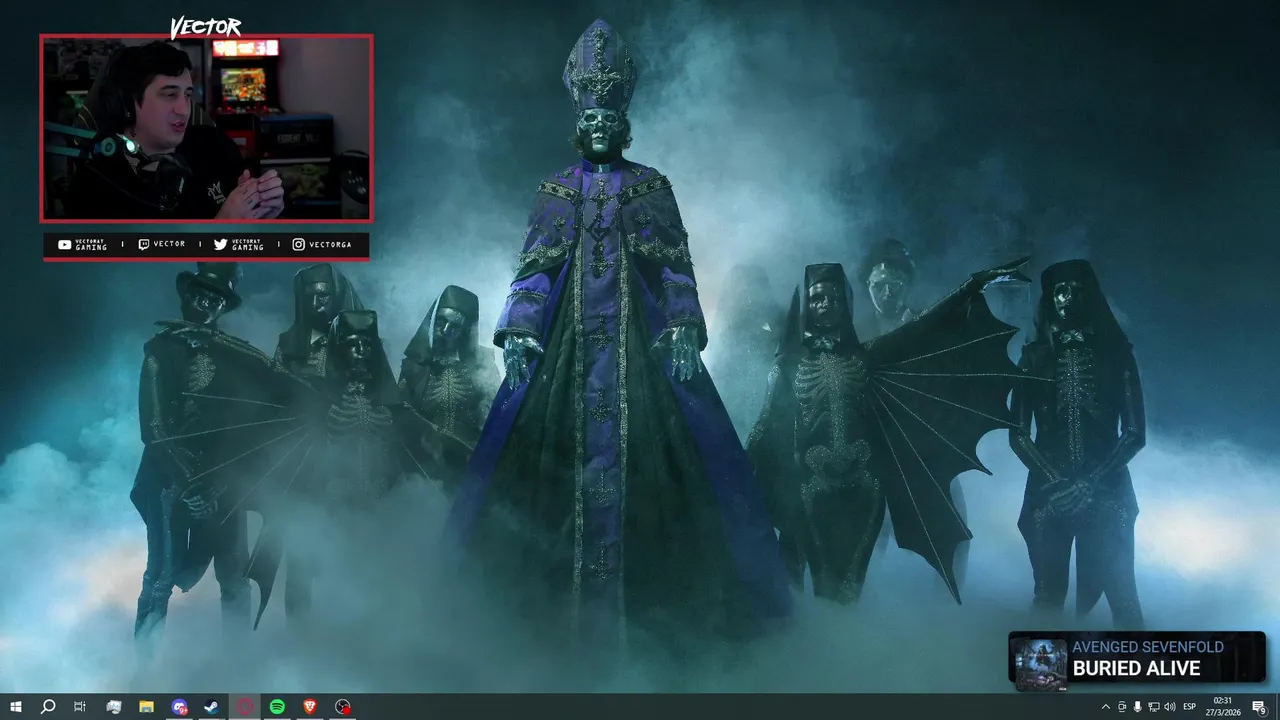Image resolution: width=1280 pixels, height=720 pixels.
Task: Switch input language via ESP indicator
Action: 1190,707
